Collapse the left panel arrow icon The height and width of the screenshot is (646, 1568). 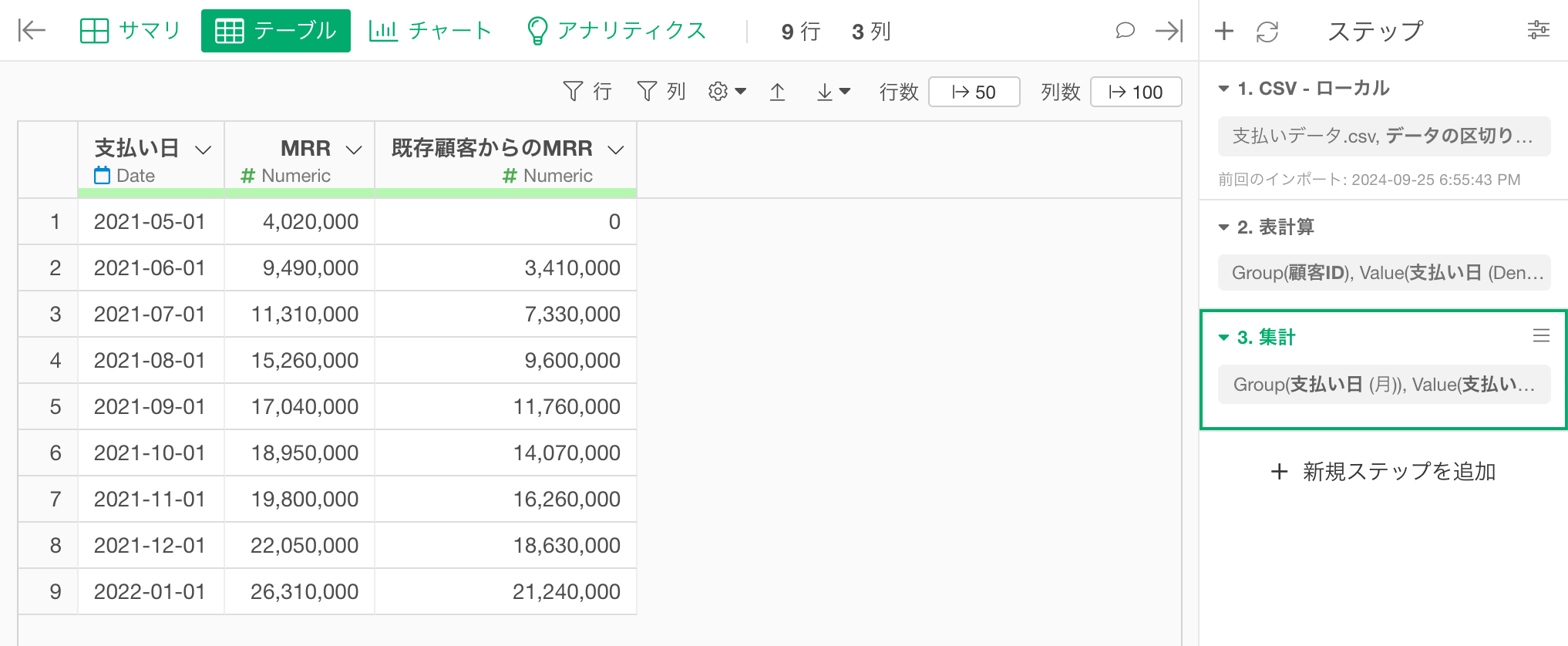[x=32, y=31]
